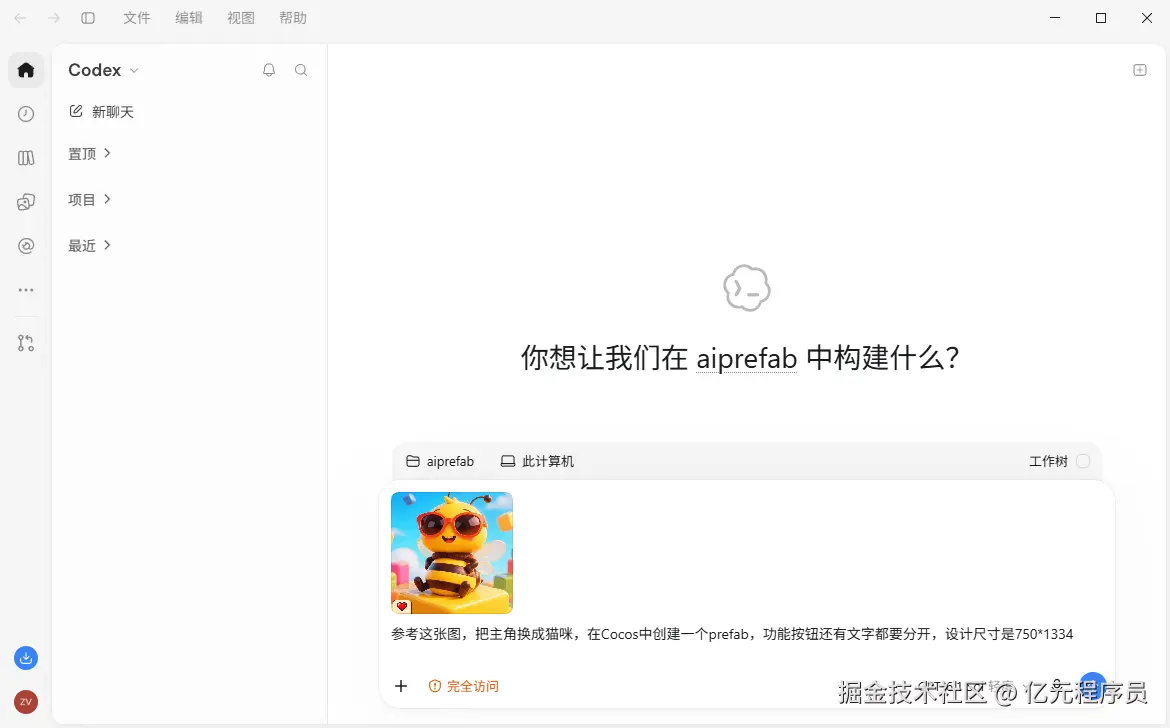Screen dimensions: 1170x728
Task: Click the new window plus icon at top right
Action: click(1139, 70)
